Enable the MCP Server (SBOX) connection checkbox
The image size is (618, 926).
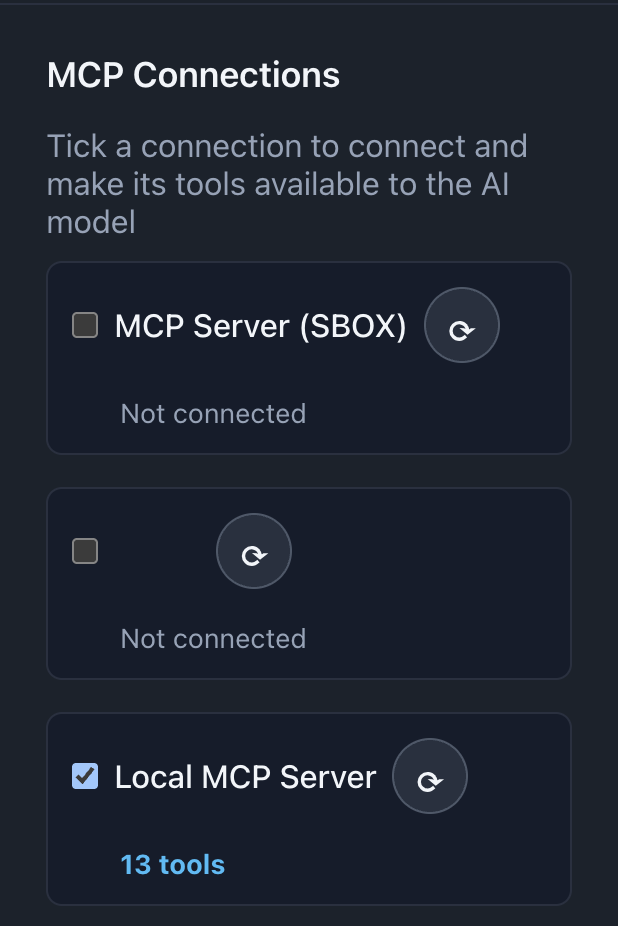(x=84, y=325)
